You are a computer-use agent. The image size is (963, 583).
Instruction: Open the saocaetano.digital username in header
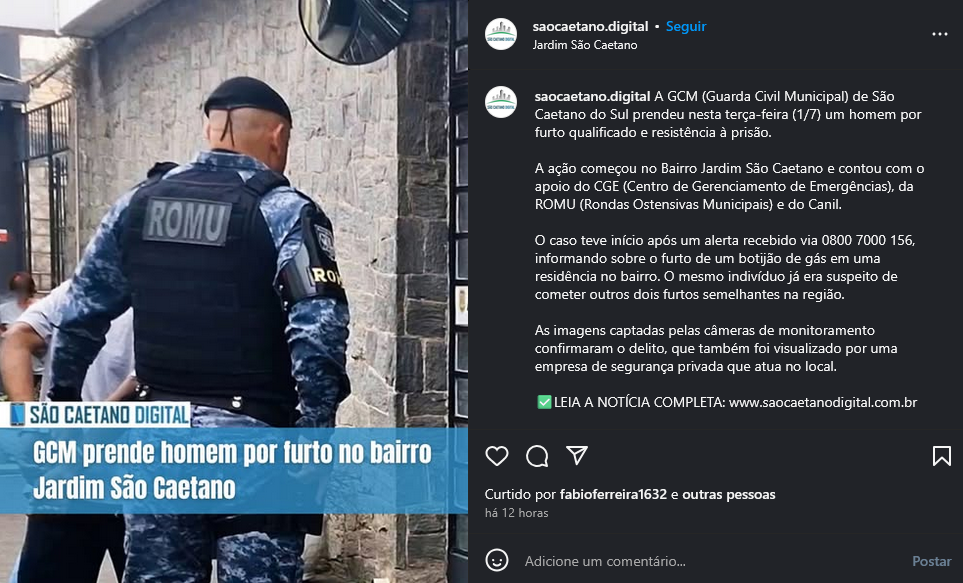[590, 26]
